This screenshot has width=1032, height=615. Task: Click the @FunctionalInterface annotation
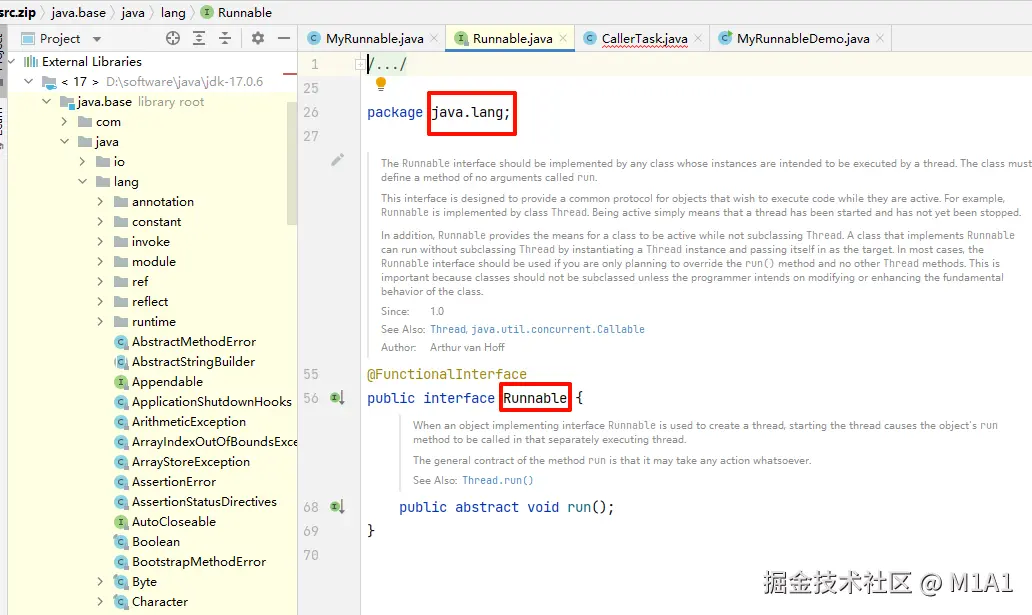[x=447, y=374]
